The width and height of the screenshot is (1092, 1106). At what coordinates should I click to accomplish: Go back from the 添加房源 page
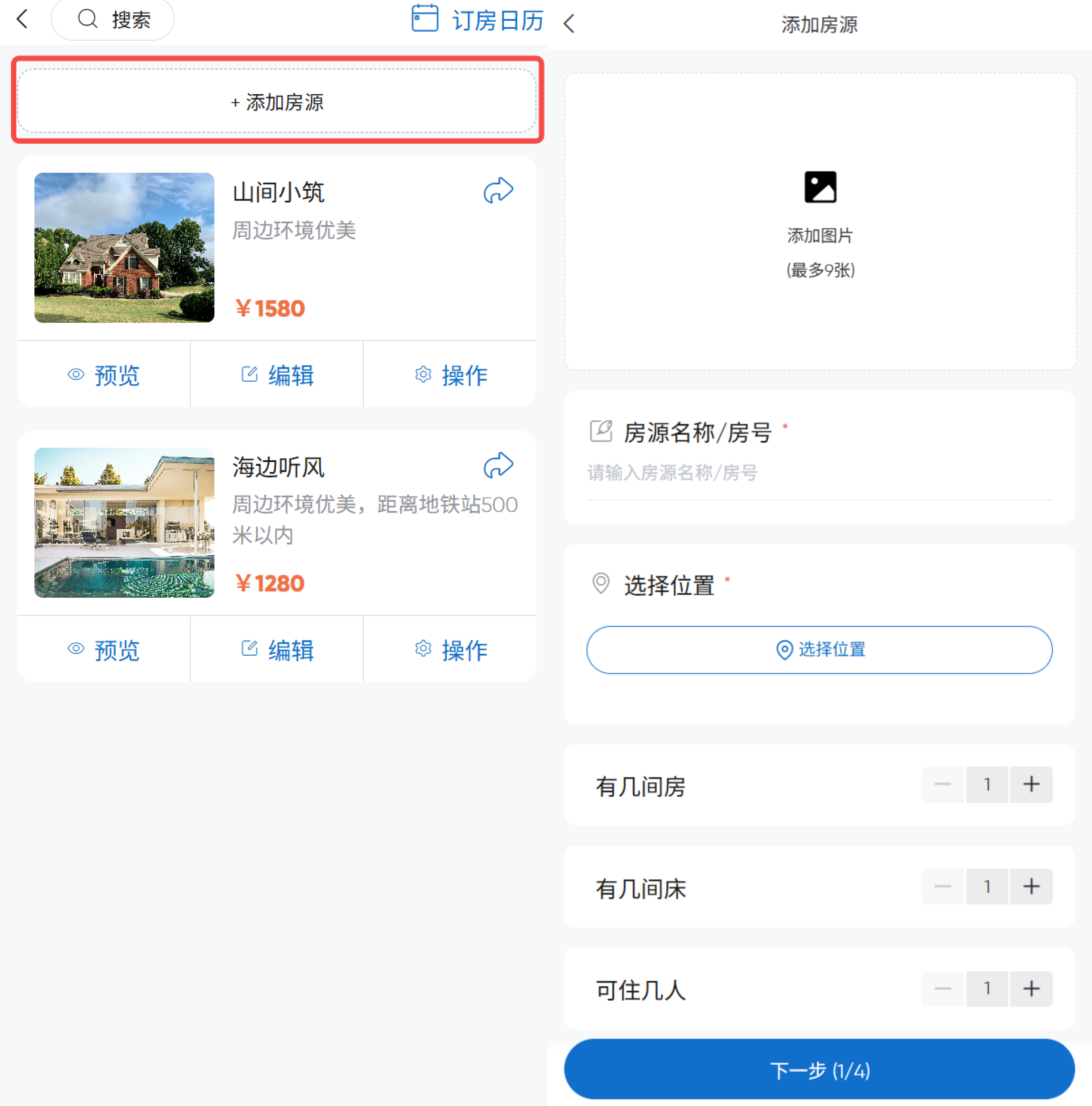[x=569, y=23]
